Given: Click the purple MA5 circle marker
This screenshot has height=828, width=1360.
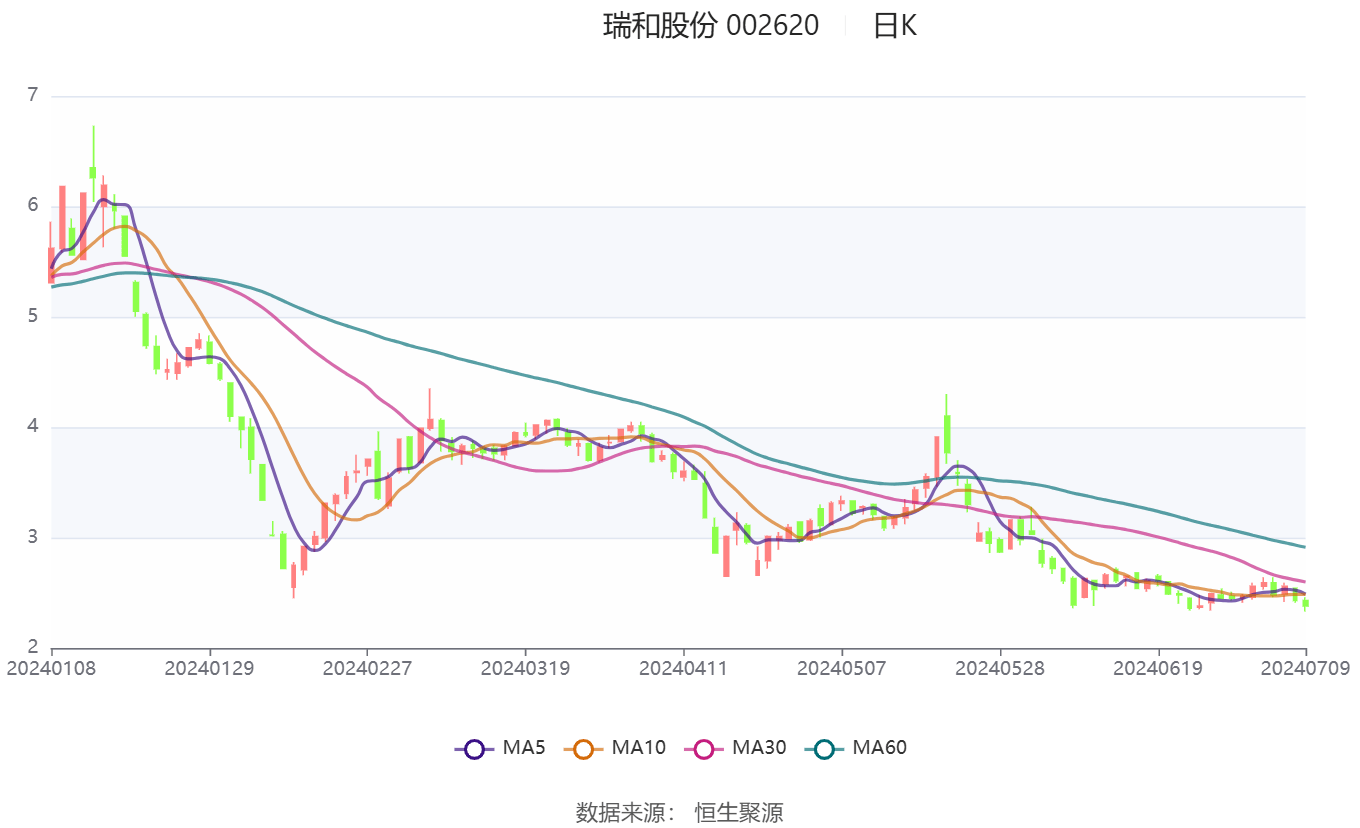Looking at the screenshot, I should point(474,748).
